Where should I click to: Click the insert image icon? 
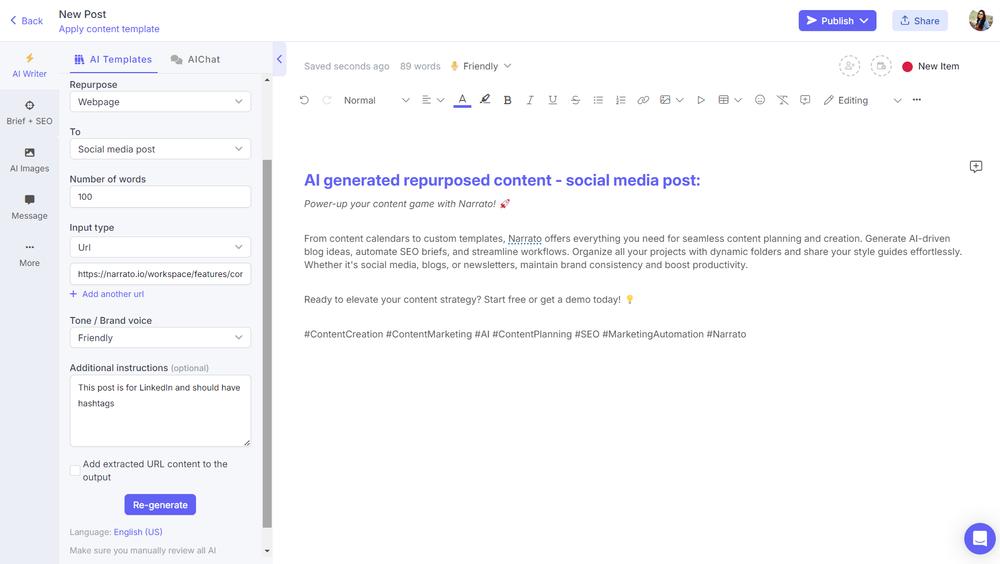[x=665, y=100]
